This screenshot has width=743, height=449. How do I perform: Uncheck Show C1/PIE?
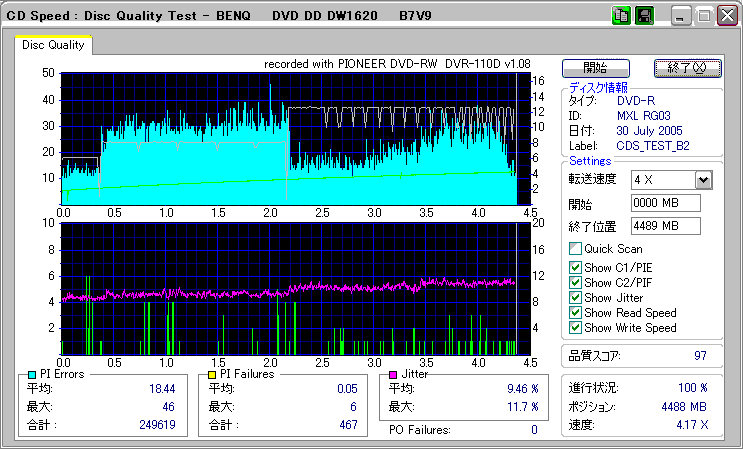575,267
